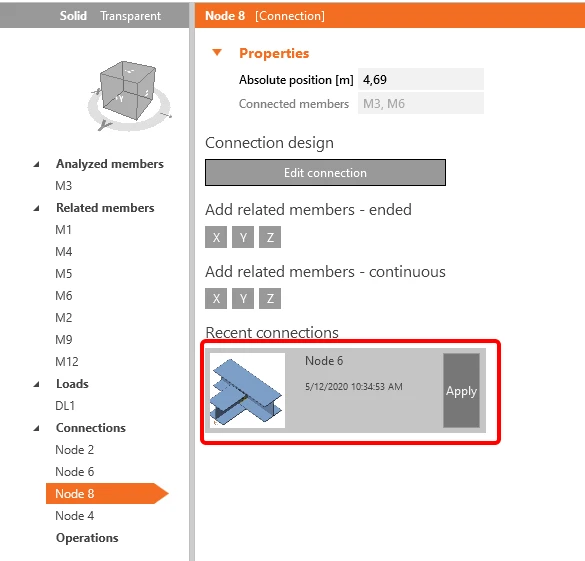
Task: Switch view mode to Solid
Action: click(x=73, y=16)
